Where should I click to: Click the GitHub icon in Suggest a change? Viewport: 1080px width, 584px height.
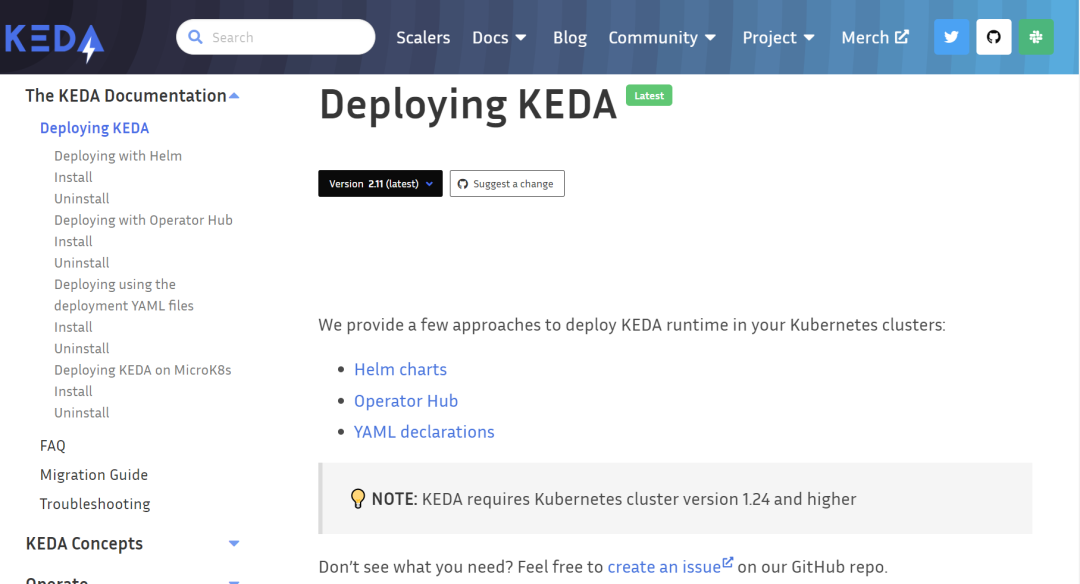coord(463,184)
